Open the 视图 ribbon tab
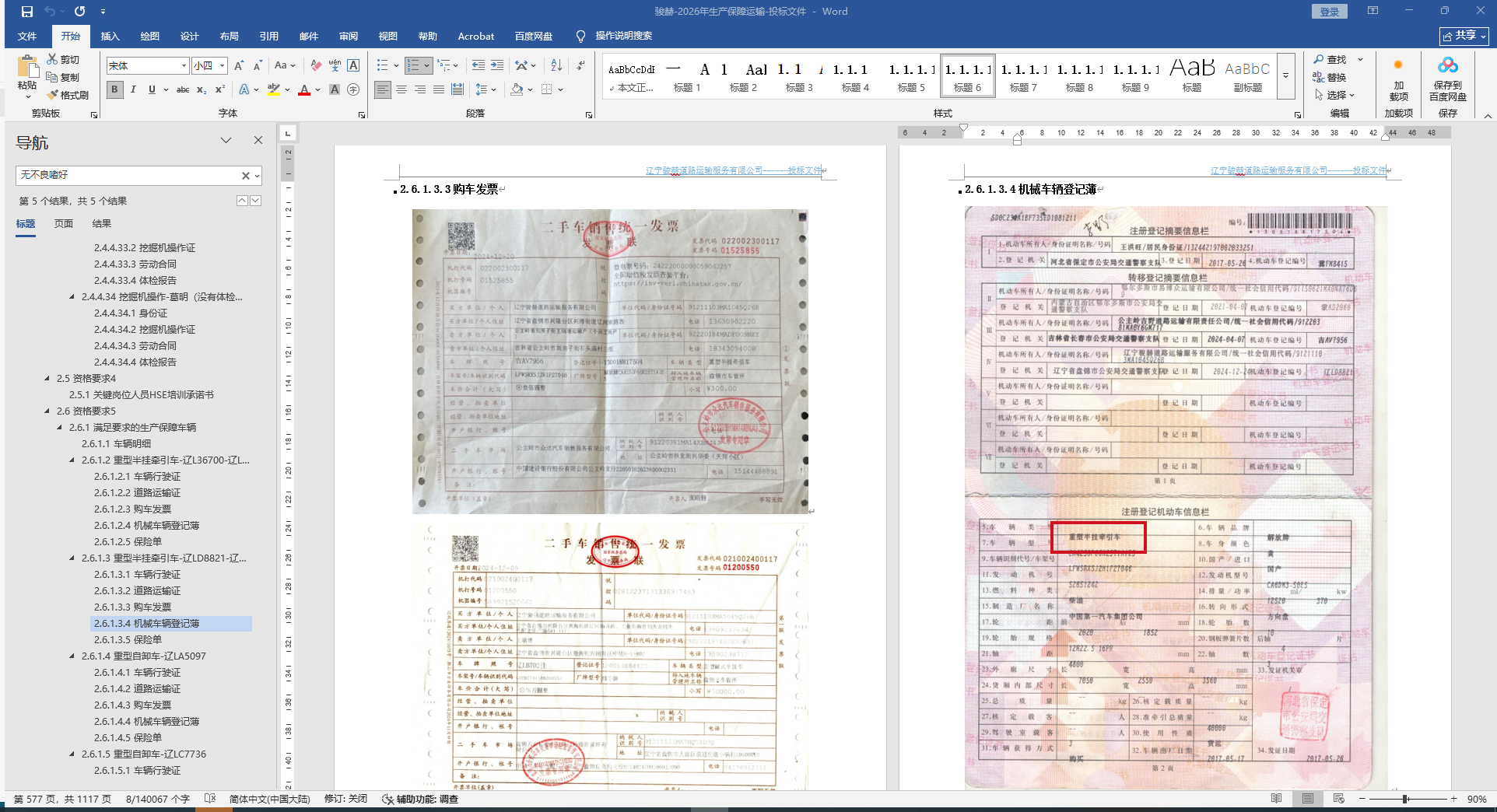This screenshot has height=812, width=1497. [388, 37]
